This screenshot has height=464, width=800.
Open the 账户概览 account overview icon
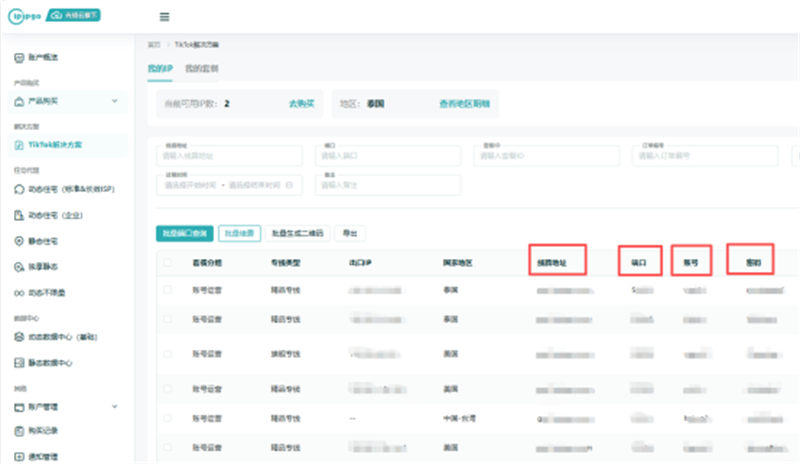[x=19, y=58]
